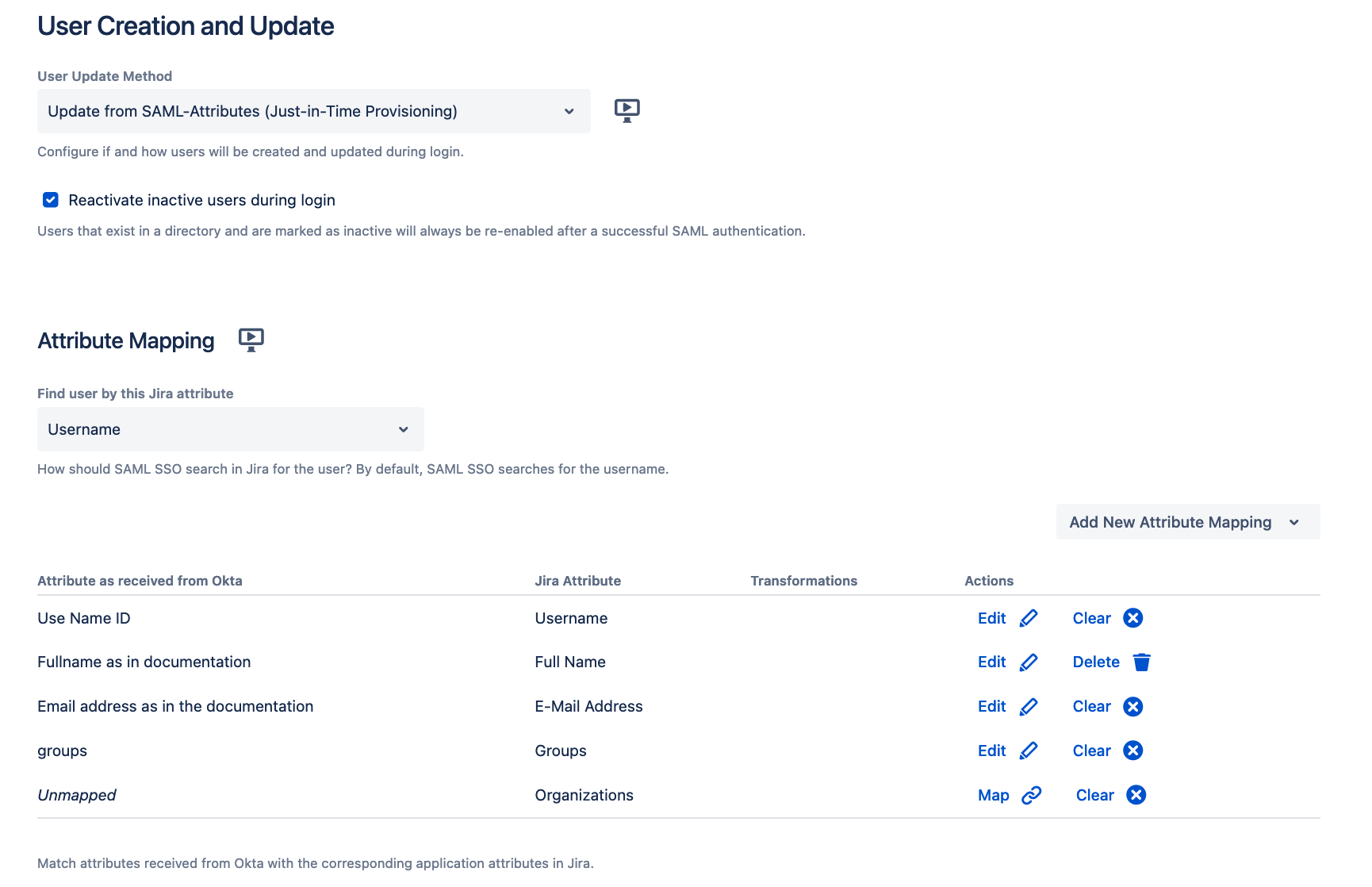Open the User Update Method dropdown
1372x887 pixels.
point(313,111)
